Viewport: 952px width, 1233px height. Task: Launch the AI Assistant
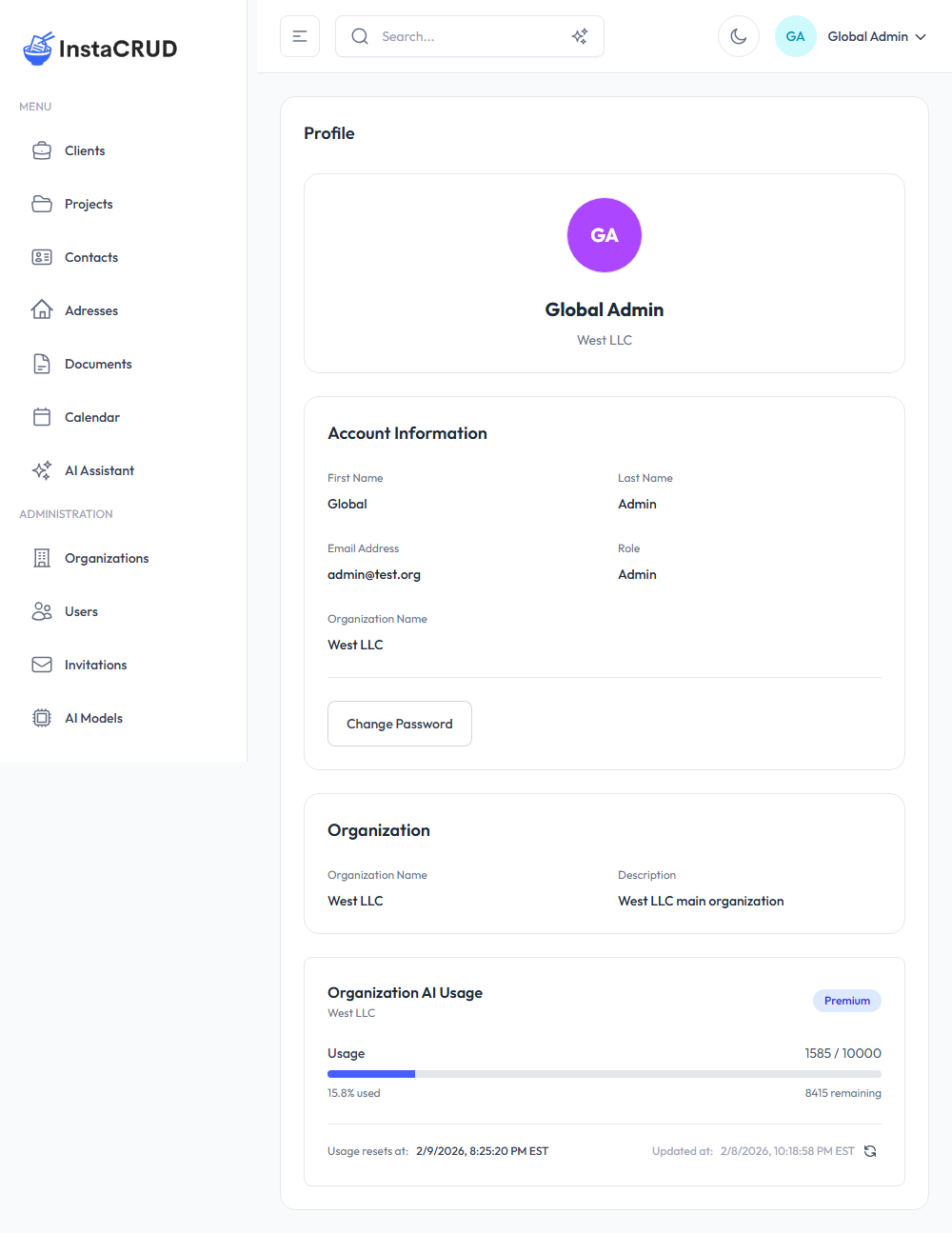click(x=99, y=470)
